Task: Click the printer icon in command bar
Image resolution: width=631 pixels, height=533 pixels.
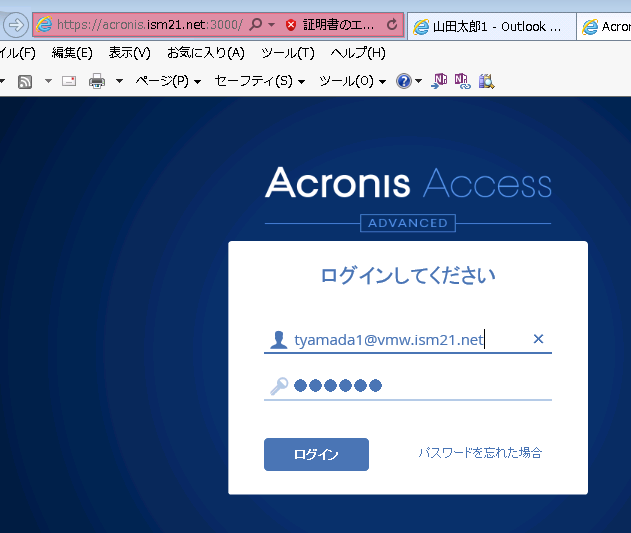Action: (x=97, y=81)
